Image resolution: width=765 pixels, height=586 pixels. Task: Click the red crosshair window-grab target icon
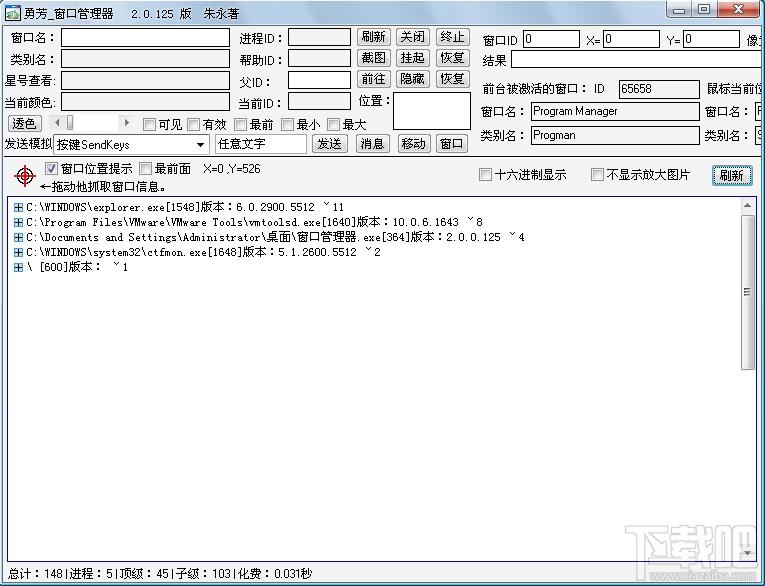(25, 176)
